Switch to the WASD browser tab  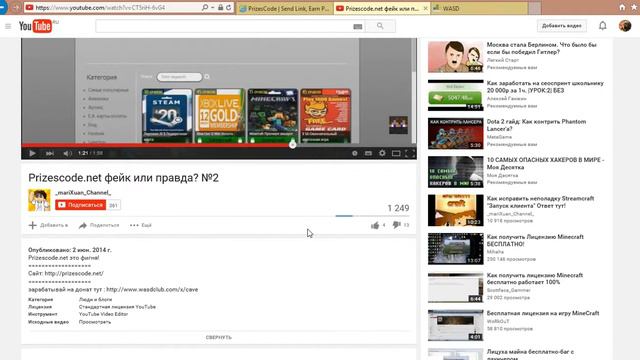coord(479,8)
